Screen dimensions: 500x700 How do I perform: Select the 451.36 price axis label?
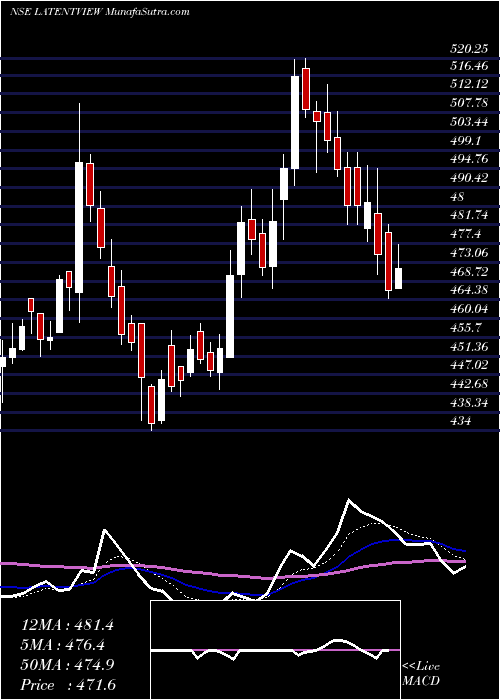[471, 346]
